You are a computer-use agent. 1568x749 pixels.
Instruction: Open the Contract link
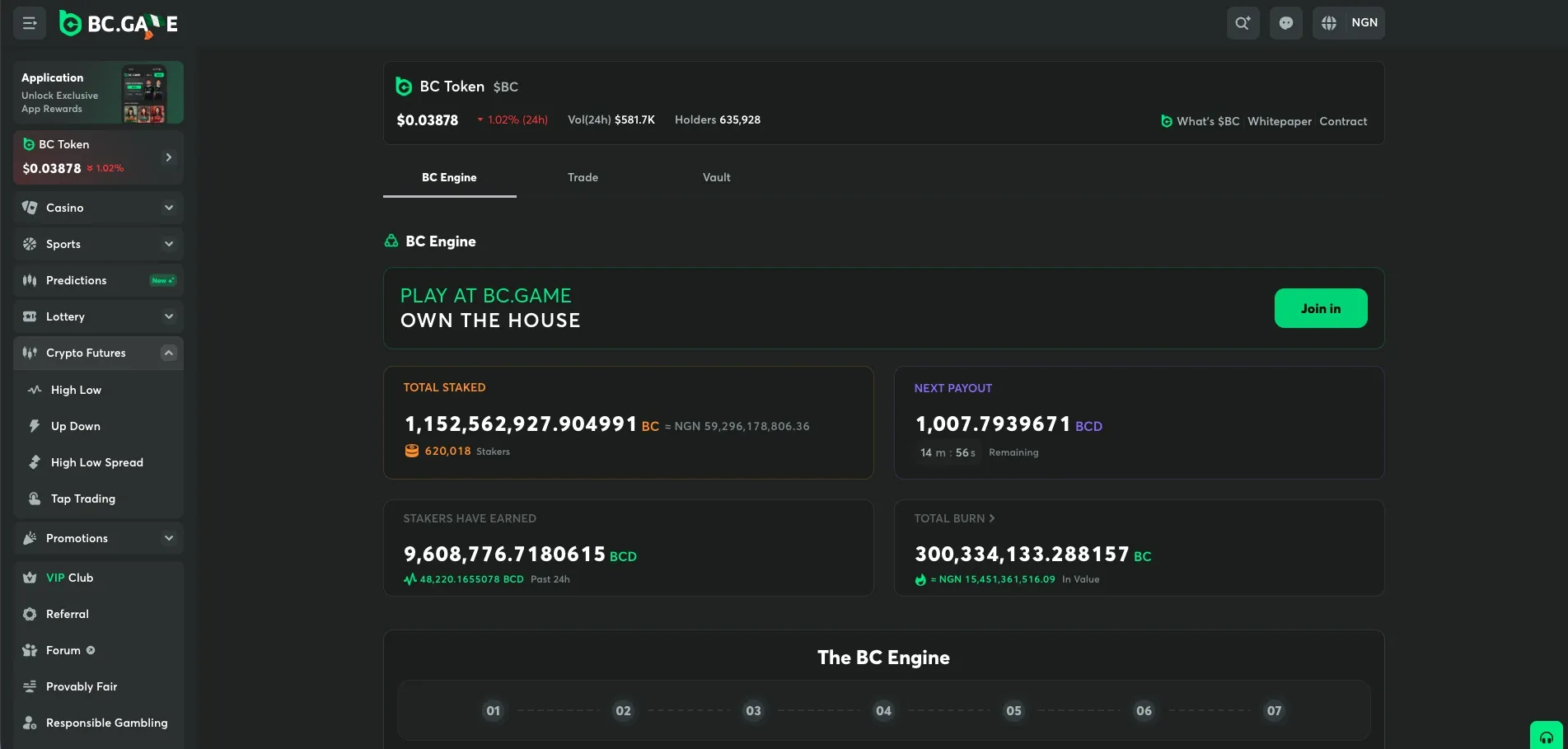1343,121
